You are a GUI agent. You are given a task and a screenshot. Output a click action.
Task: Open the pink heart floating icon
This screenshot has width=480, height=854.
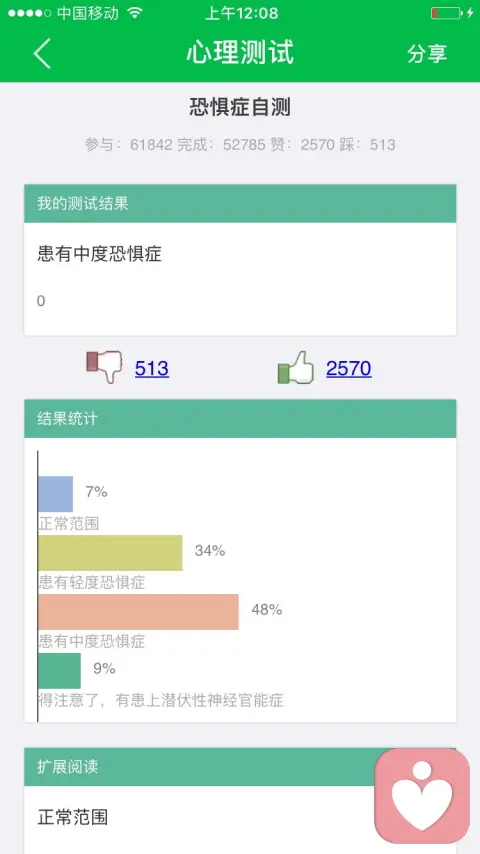422,795
